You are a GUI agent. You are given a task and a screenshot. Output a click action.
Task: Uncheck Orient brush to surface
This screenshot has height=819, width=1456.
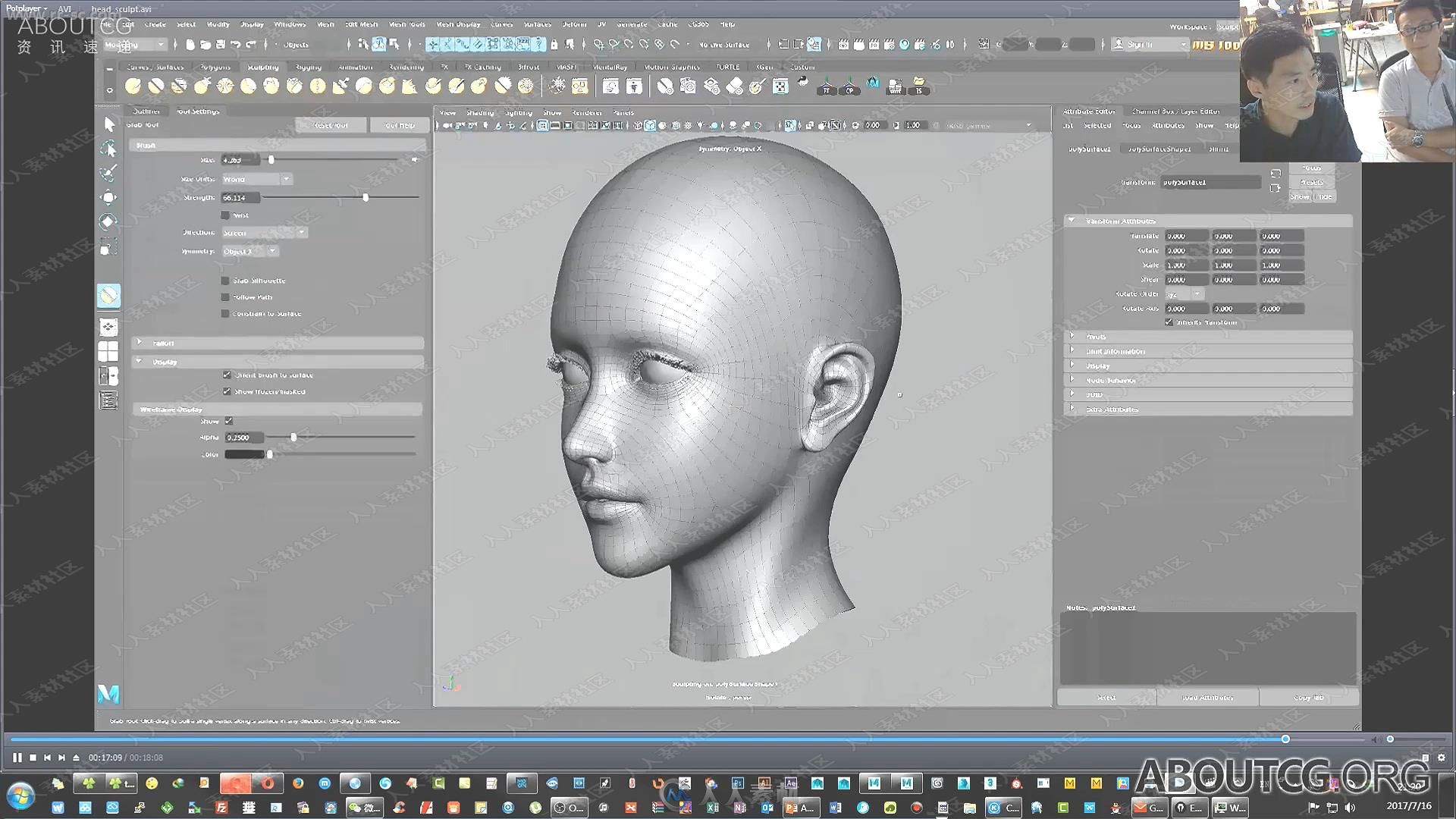coord(227,375)
